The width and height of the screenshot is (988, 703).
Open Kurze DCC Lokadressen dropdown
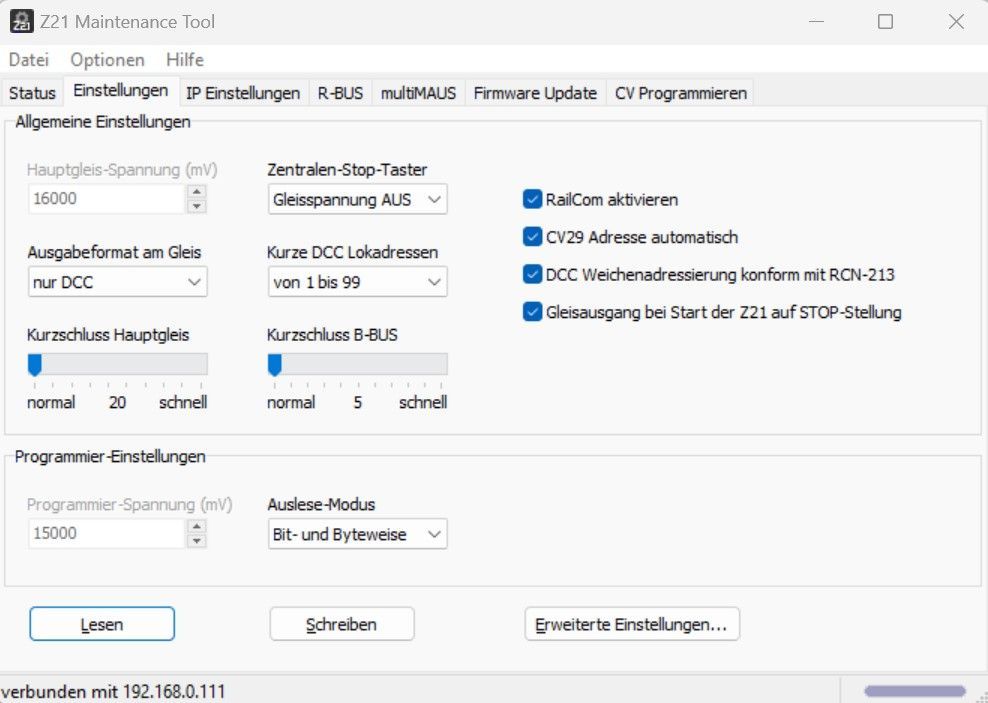point(357,282)
